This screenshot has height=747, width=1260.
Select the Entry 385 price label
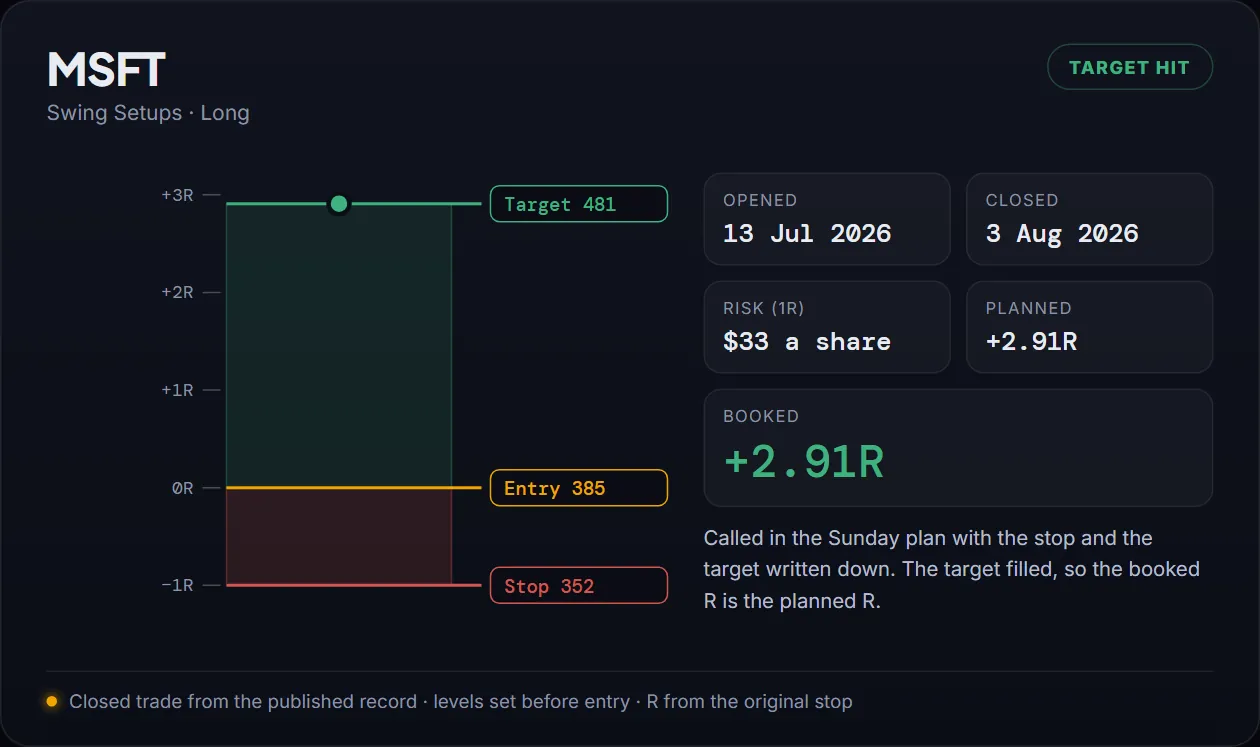[579, 488]
